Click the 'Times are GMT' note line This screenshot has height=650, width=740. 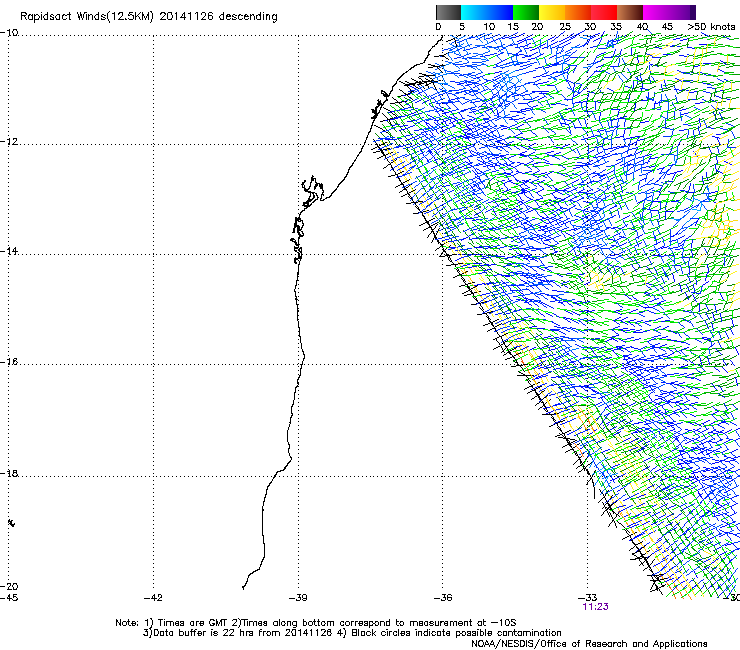point(316,623)
